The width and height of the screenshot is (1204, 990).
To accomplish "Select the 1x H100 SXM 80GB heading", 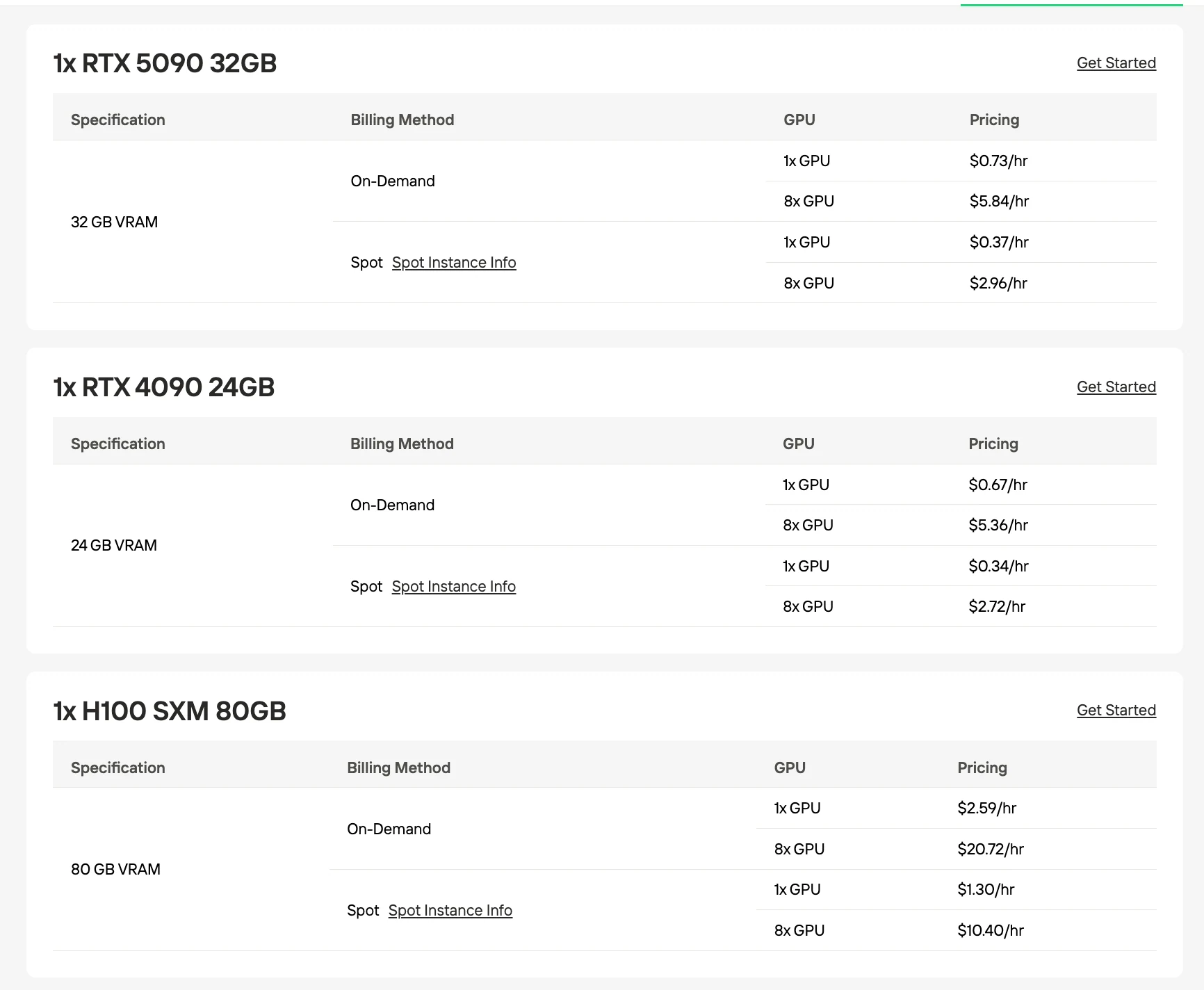I will coord(170,711).
